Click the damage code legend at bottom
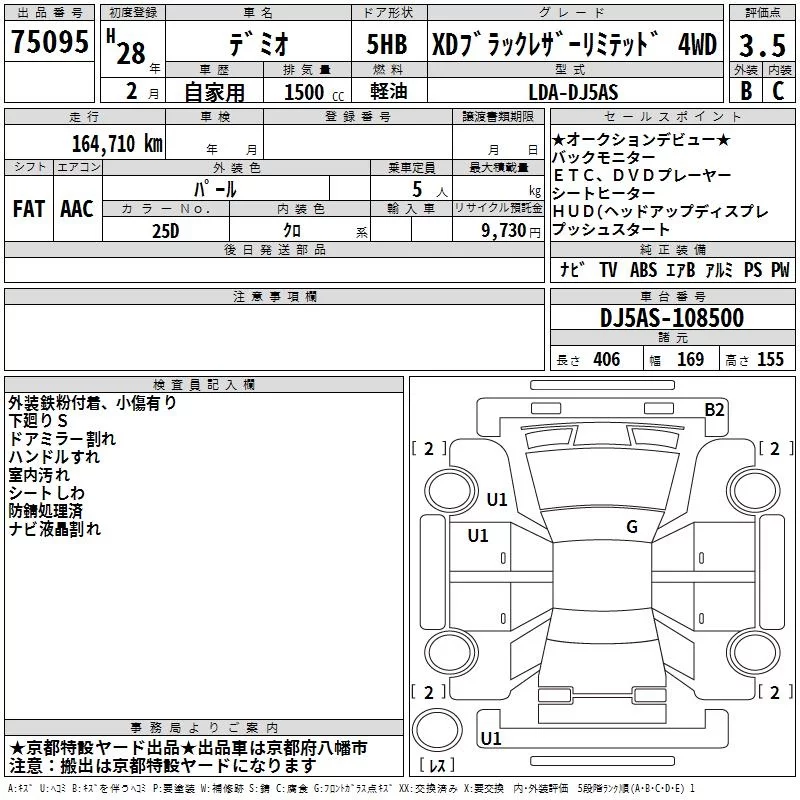 click(351, 789)
